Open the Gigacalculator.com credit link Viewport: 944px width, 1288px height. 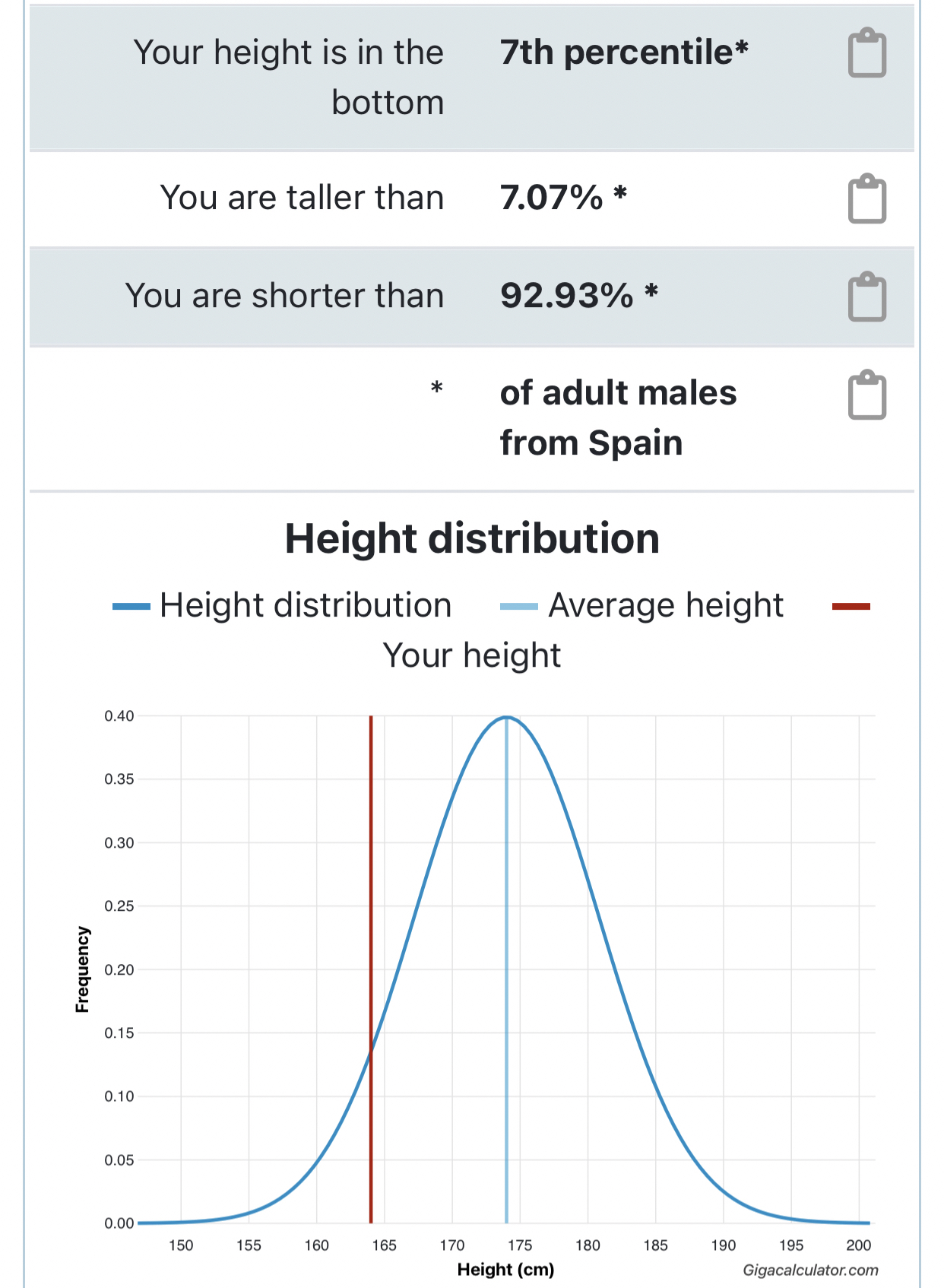coord(810,1270)
